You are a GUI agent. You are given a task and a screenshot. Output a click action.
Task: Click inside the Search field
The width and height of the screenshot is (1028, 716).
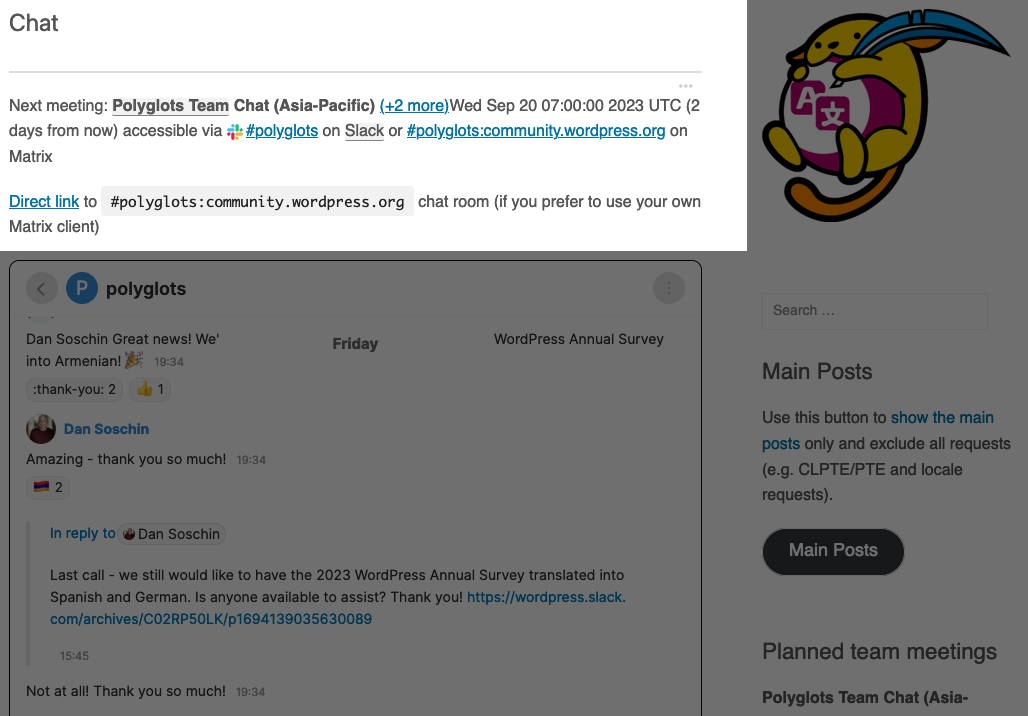coord(873,311)
